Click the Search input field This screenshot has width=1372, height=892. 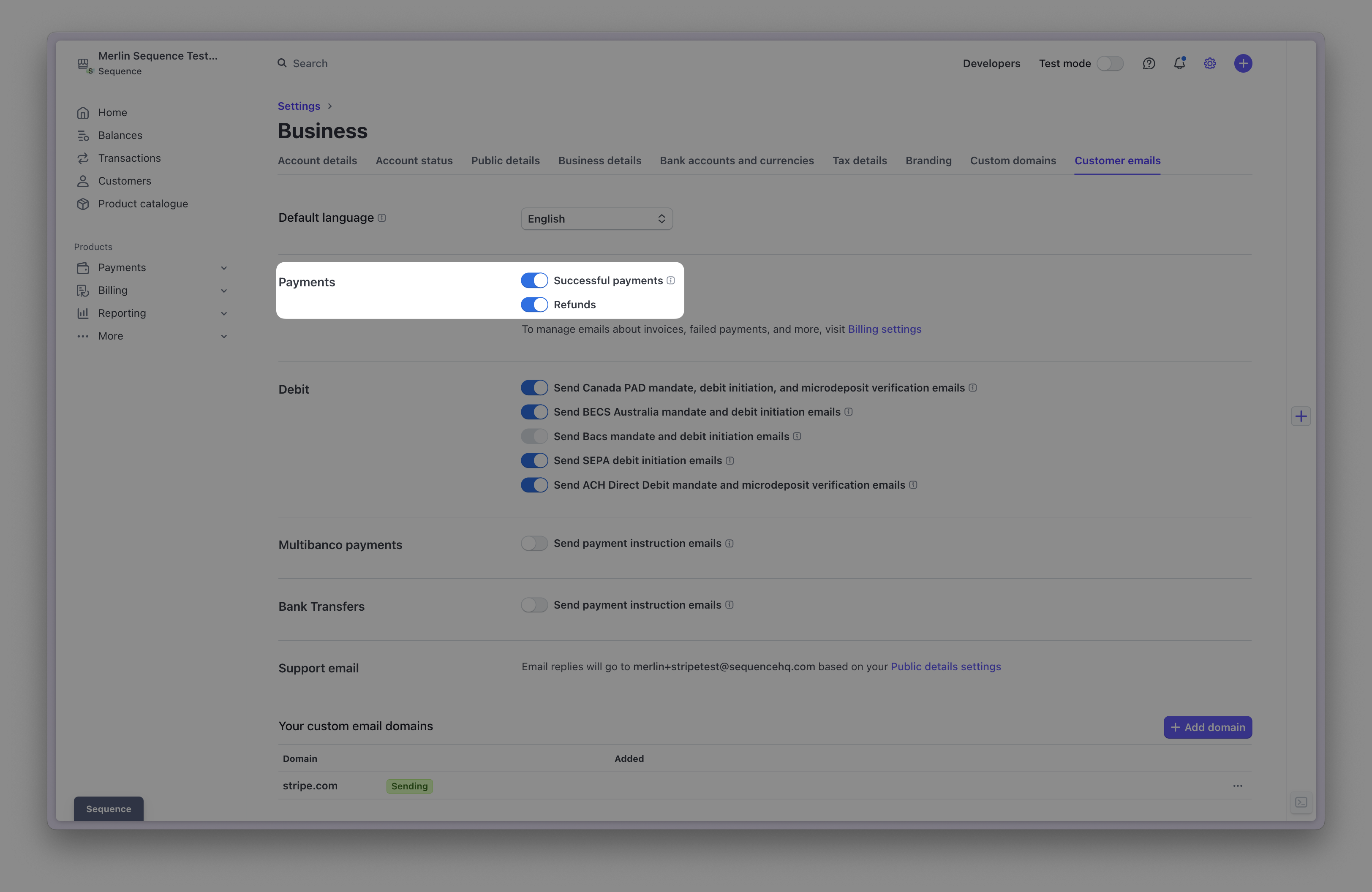(310, 63)
